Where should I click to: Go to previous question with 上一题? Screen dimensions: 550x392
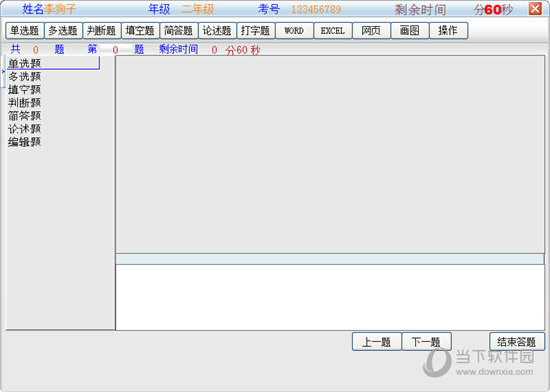point(377,342)
